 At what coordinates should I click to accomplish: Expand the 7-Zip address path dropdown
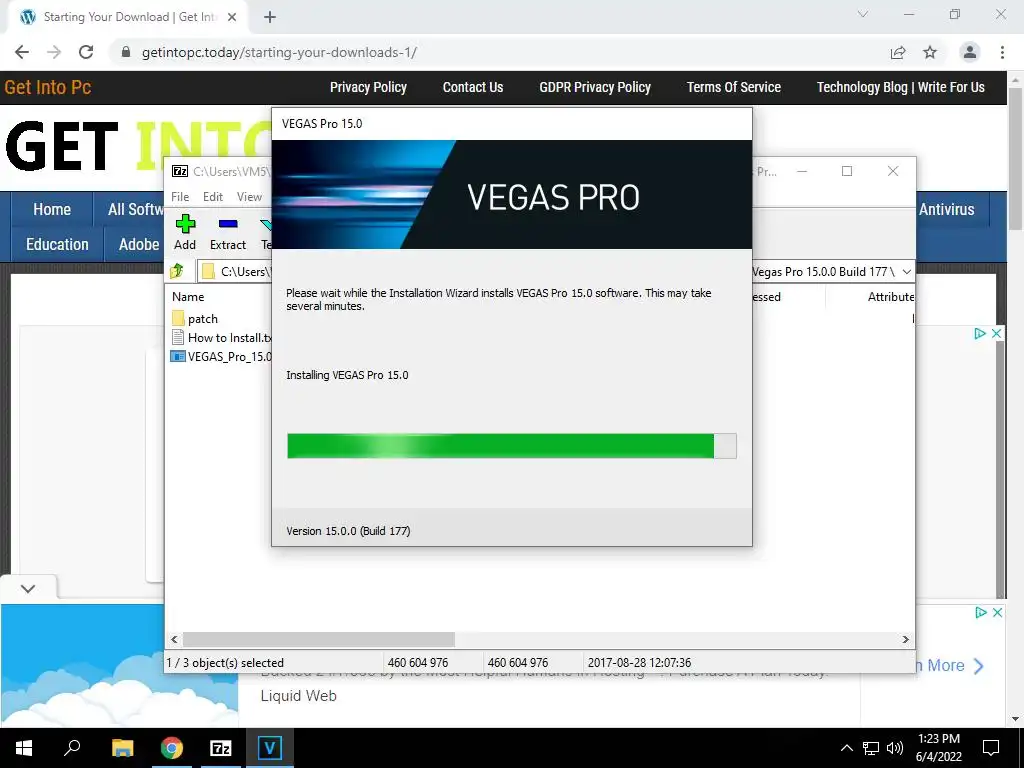[x=906, y=272]
